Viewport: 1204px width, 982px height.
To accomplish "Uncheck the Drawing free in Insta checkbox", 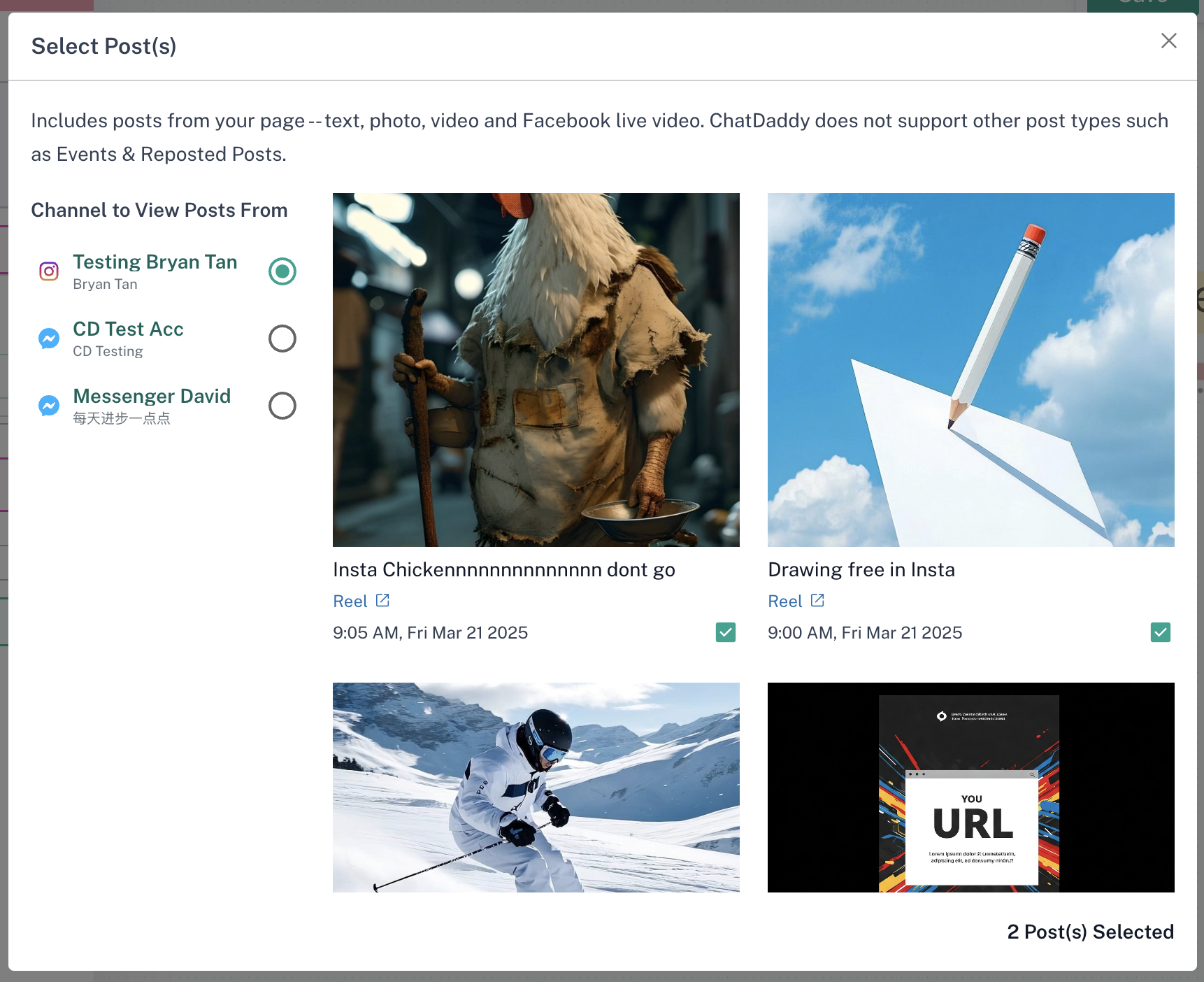I will pos(1161,632).
